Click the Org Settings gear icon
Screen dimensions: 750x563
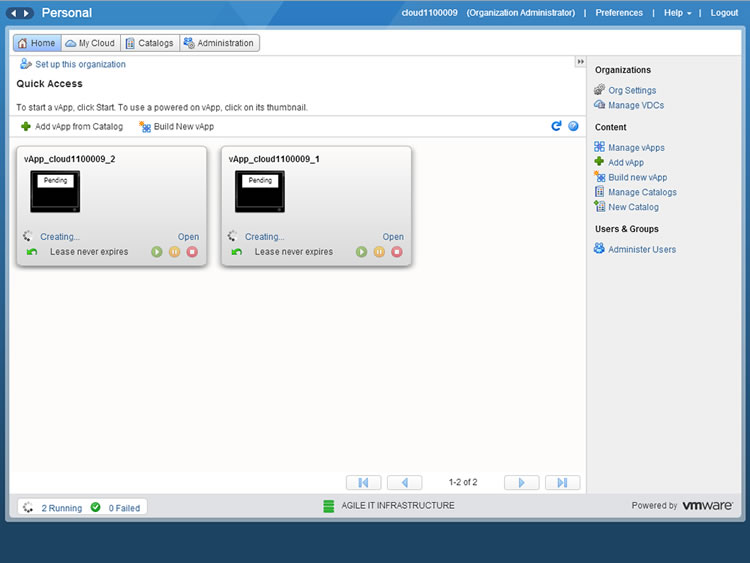point(599,89)
